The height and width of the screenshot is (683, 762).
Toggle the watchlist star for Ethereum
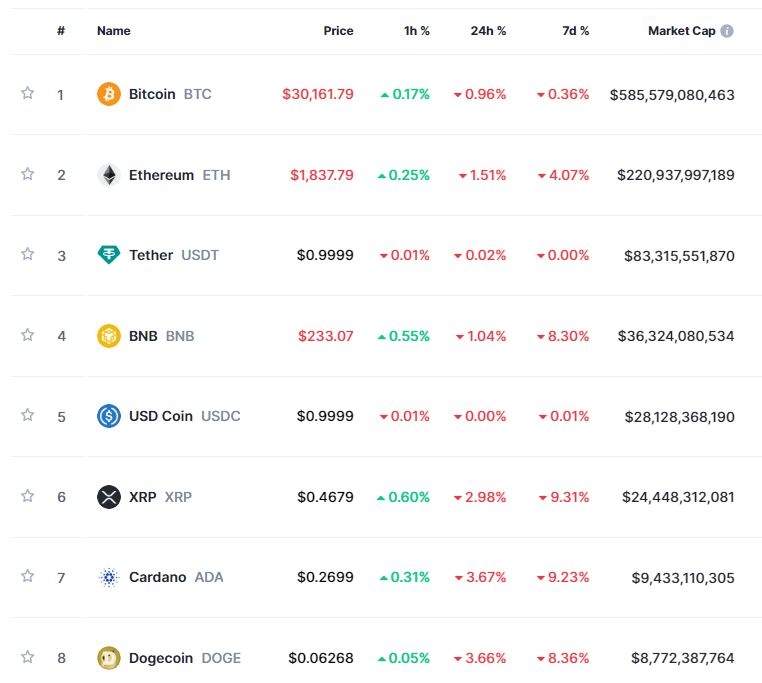[28, 174]
